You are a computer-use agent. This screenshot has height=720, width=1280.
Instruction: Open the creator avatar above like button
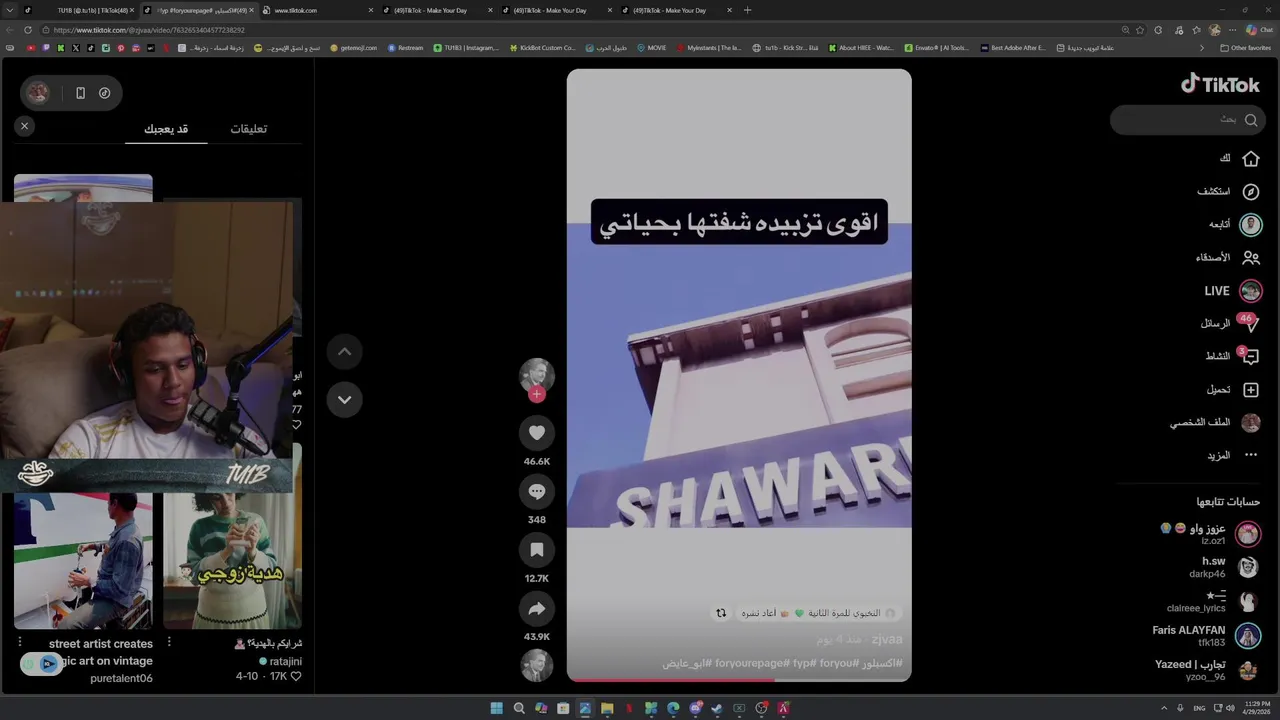coord(537,374)
